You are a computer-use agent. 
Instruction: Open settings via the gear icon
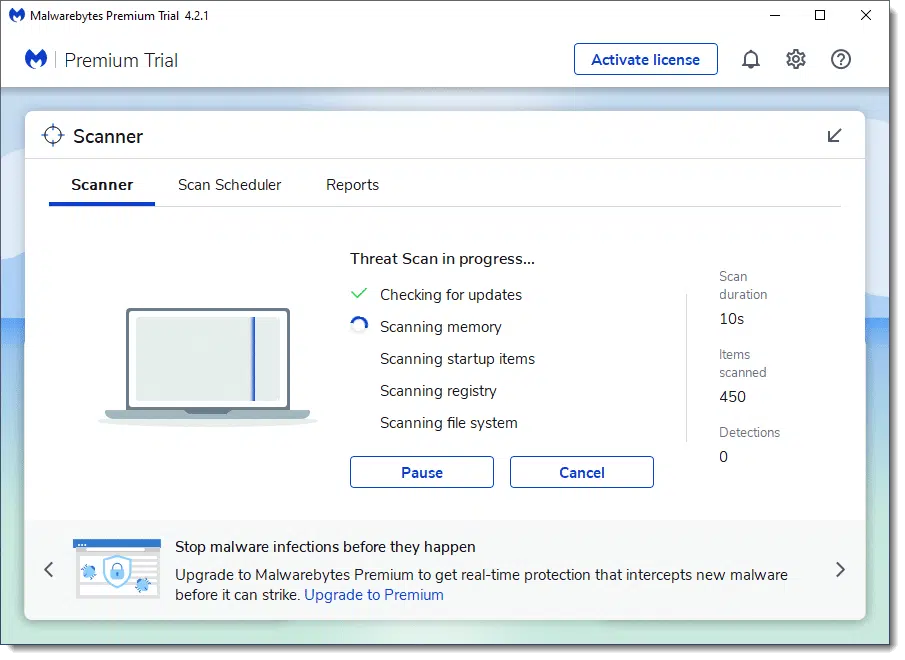point(795,59)
